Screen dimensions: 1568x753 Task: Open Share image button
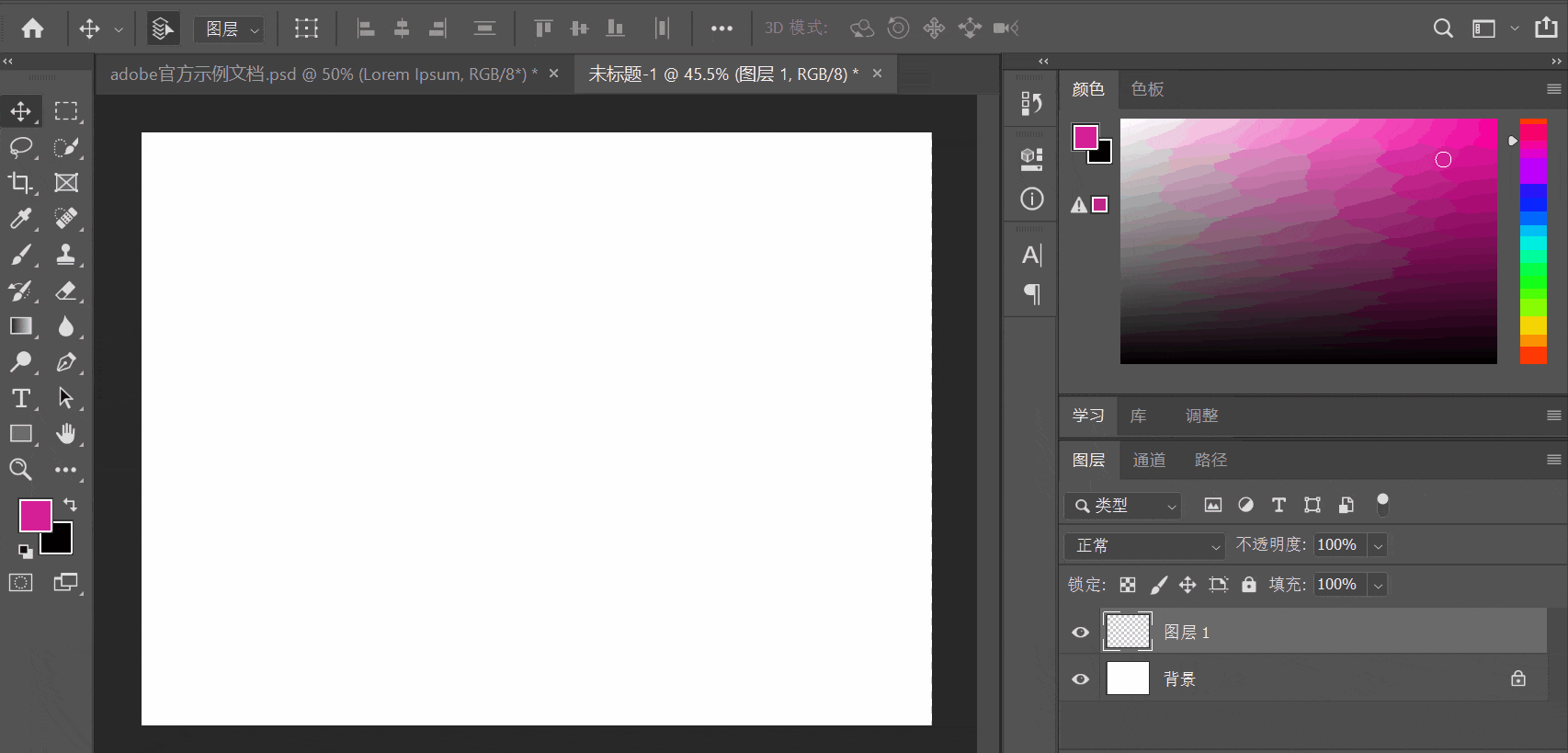tap(1547, 28)
